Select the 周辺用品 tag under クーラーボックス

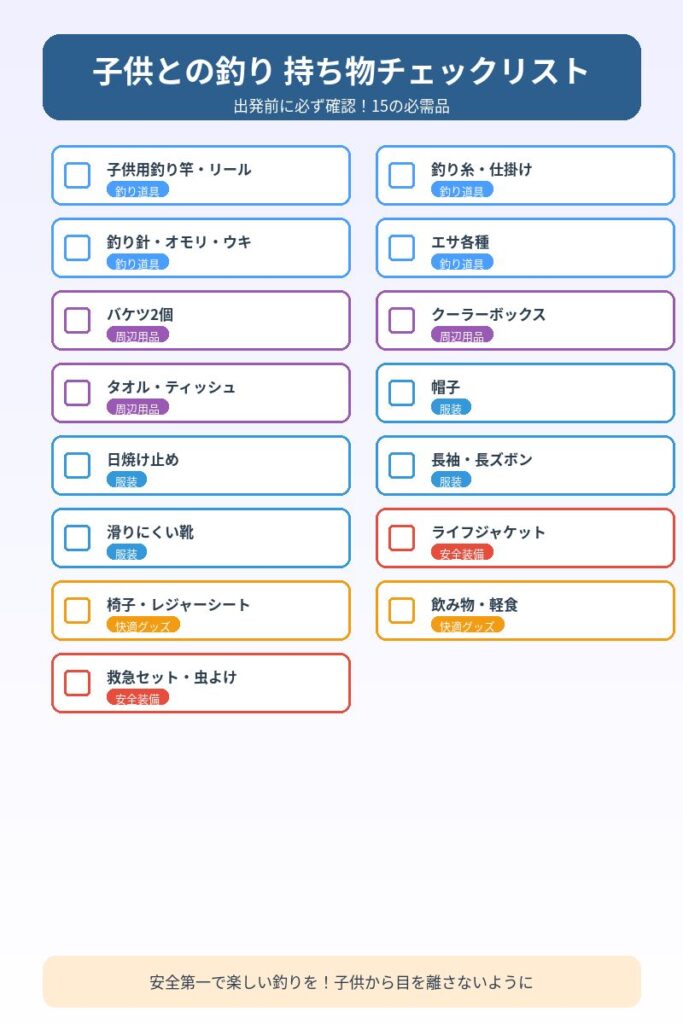coord(462,336)
